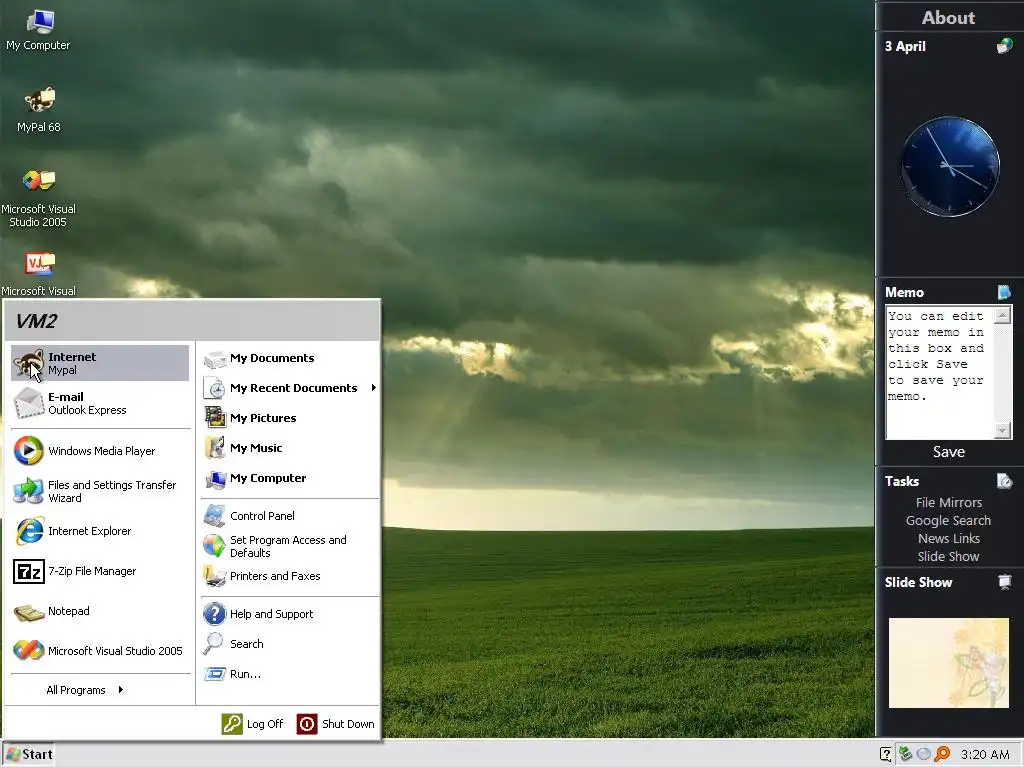Open Notepad from Start menu
Viewport: 1024px width, 768px height.
[100, 611]
